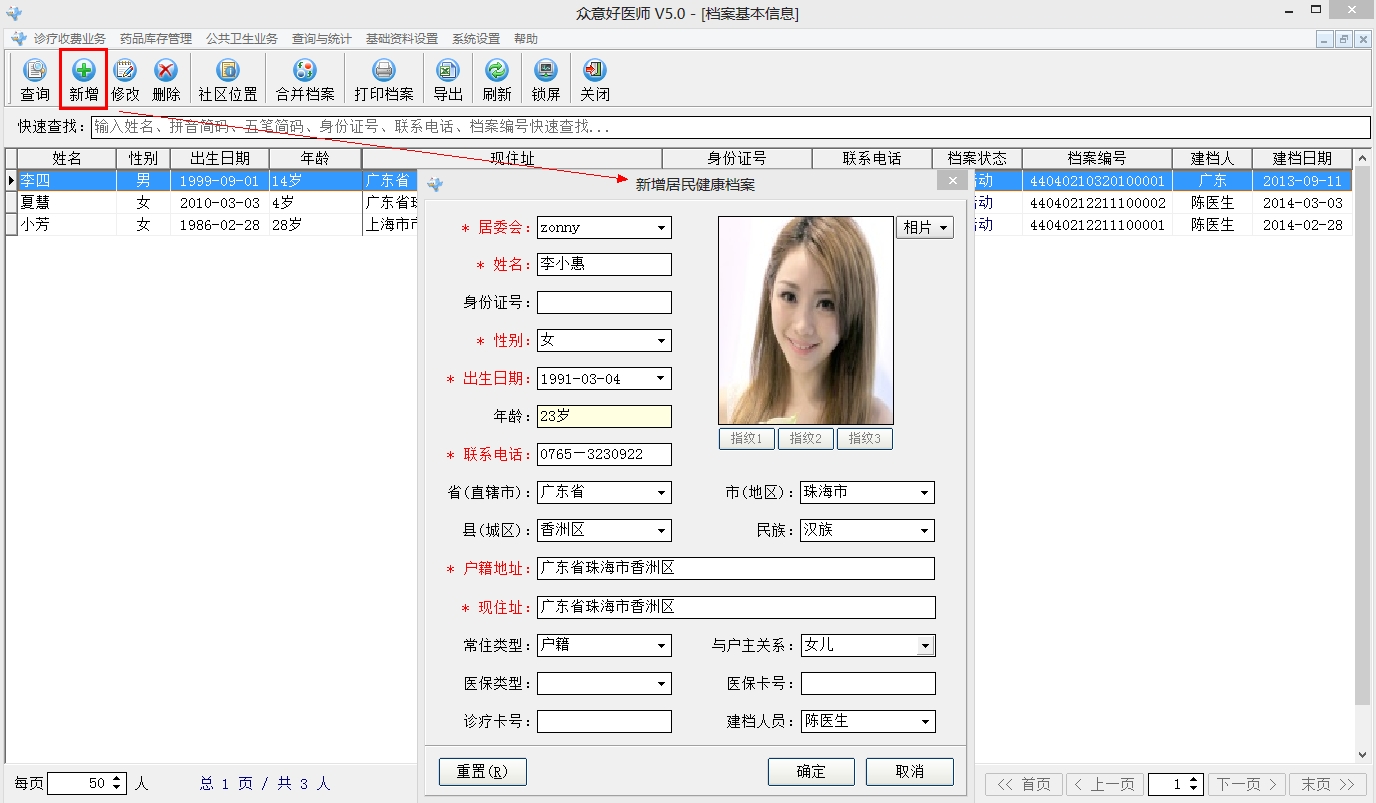The height and width of the screenshot is (803, 1376).
Task: Open the 基础资料设置 menu
Action: click(x=402, y=39)
